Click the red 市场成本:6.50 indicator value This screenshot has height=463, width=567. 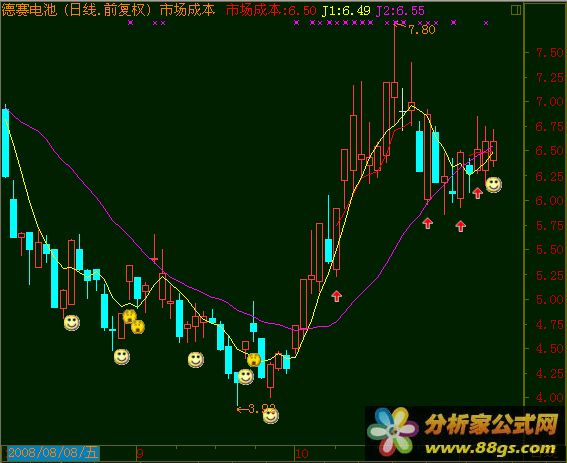[271, 10]
